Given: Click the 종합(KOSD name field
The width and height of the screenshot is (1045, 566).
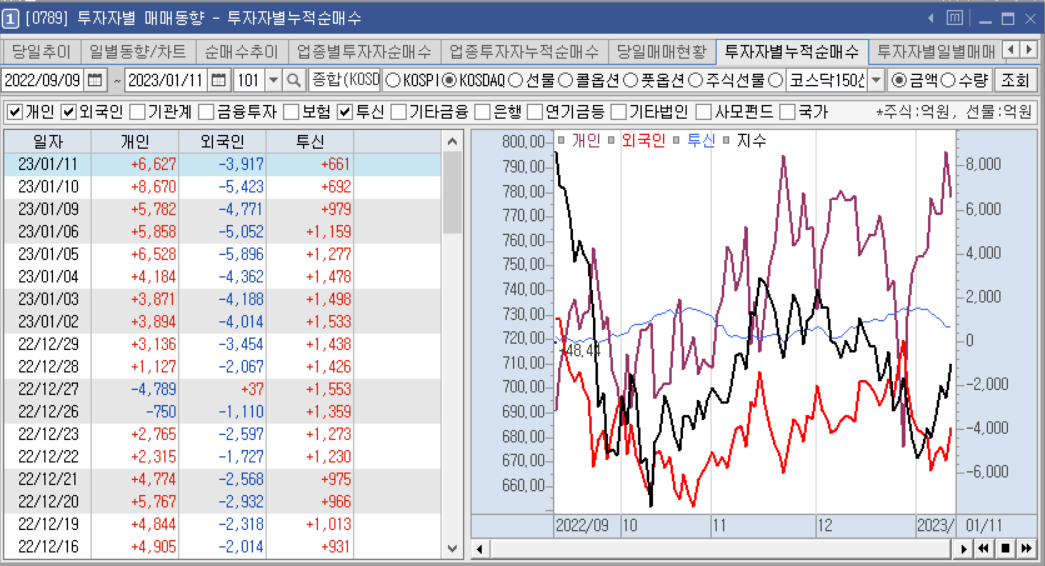Looking at the screenshot, I should (x=344, y=81).
